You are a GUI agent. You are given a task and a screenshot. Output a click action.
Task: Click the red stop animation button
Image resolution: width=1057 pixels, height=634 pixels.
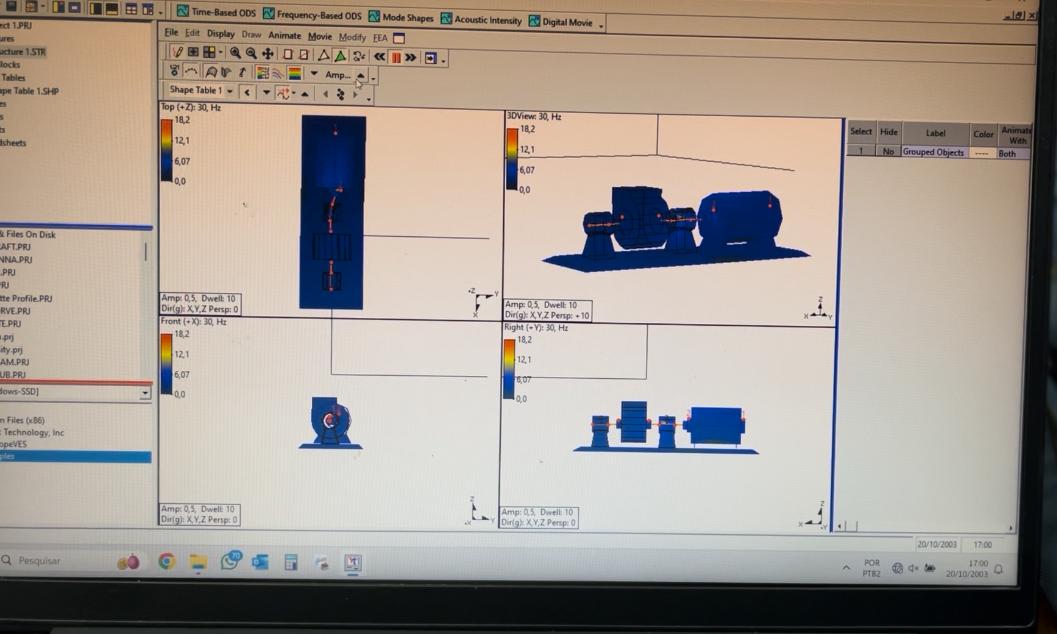tap(395, 57)
